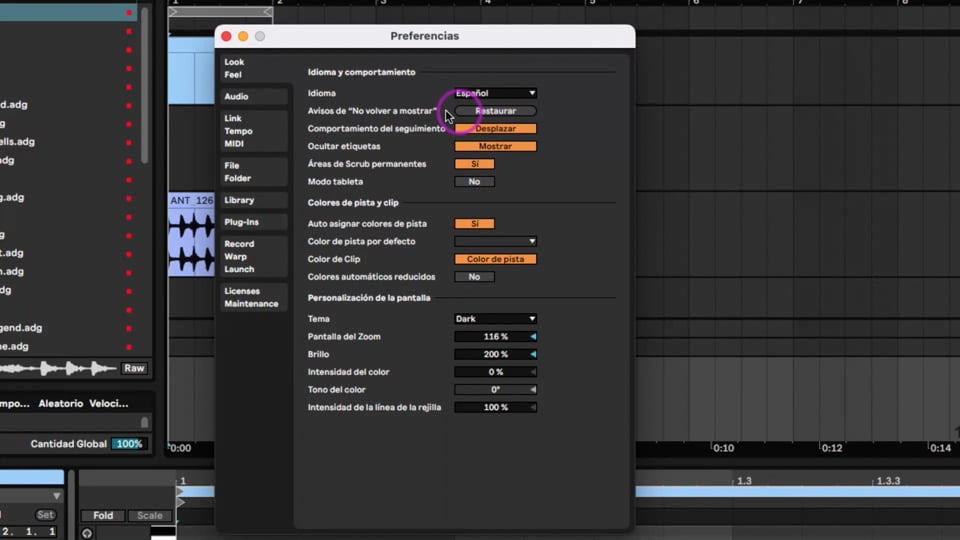Viewport: 960px width, 540px height.
Task: Open the clip dropdown arrow above Set
Action: pos(56,496)
